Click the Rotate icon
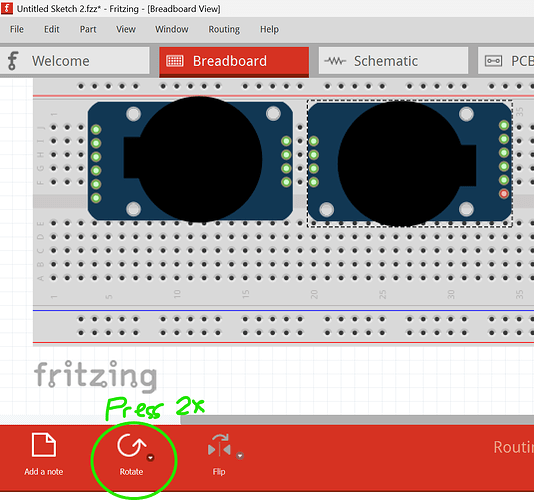Image resolution: width=534 pixels, height=500 pixels. pyautogui.click(x=131, y=445)
